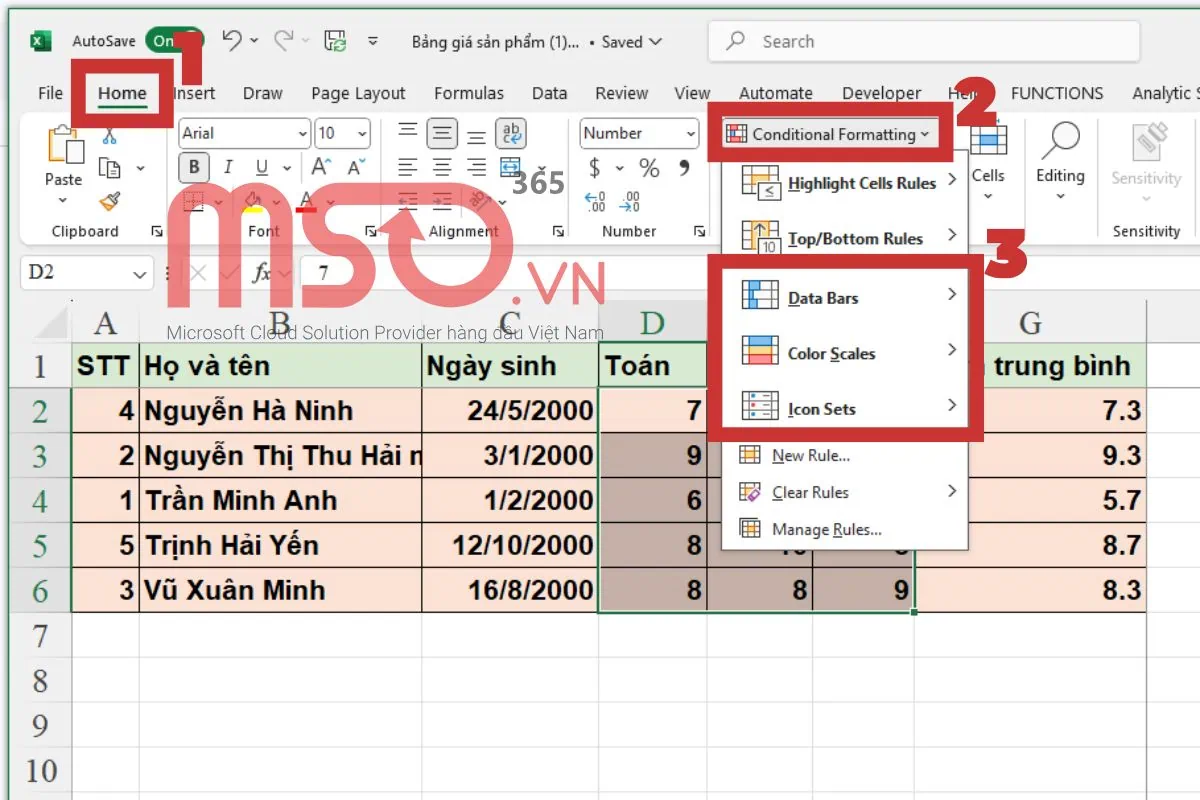This screenshot has height=800, width=1200.
Task: Click the Wrap Text icon
Action: (x=512, y=134)
